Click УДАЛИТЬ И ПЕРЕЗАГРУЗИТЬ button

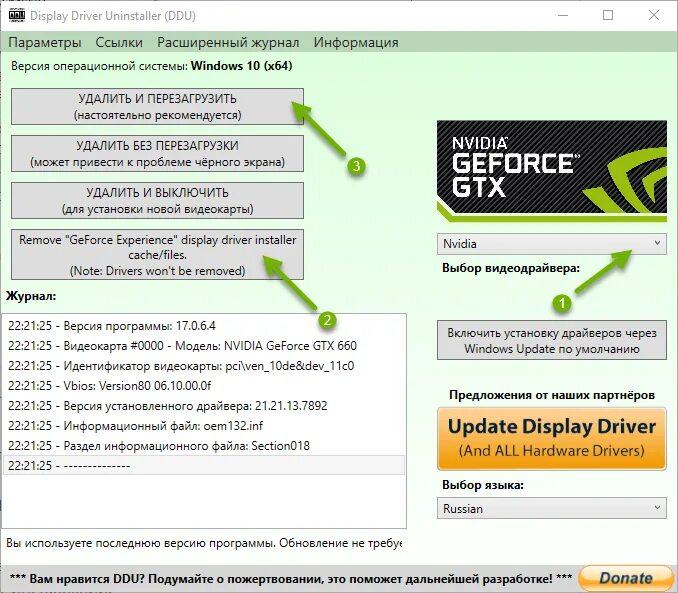(x=157, y=107)
